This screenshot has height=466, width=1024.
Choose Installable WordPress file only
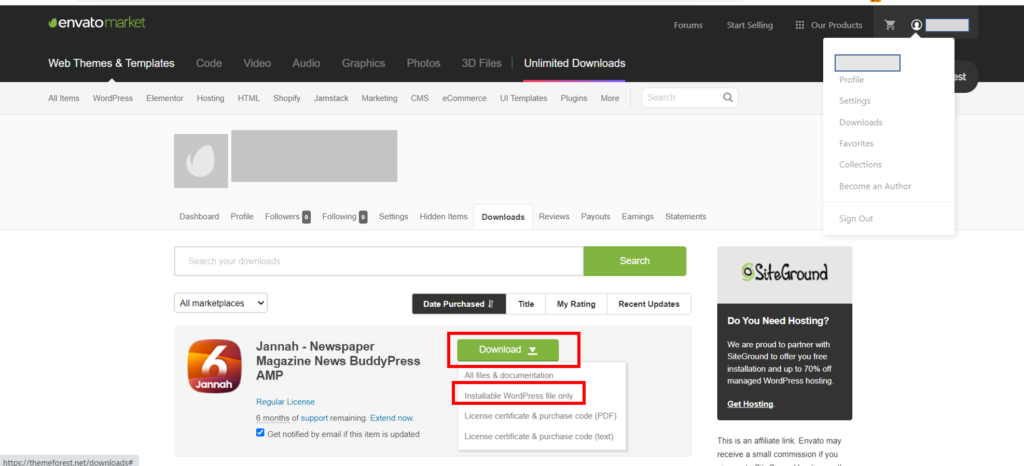tap(519, 396)
